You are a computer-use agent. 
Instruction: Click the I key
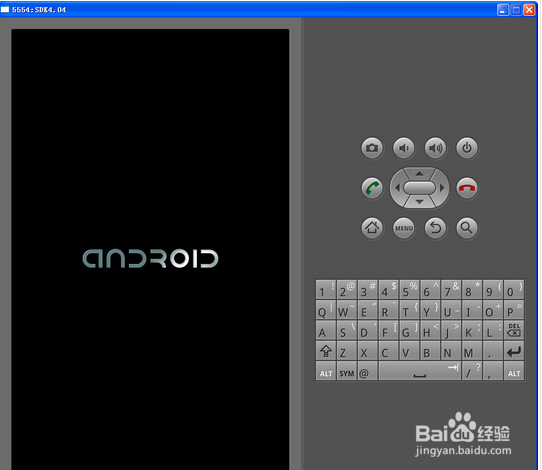click(472, 310)
